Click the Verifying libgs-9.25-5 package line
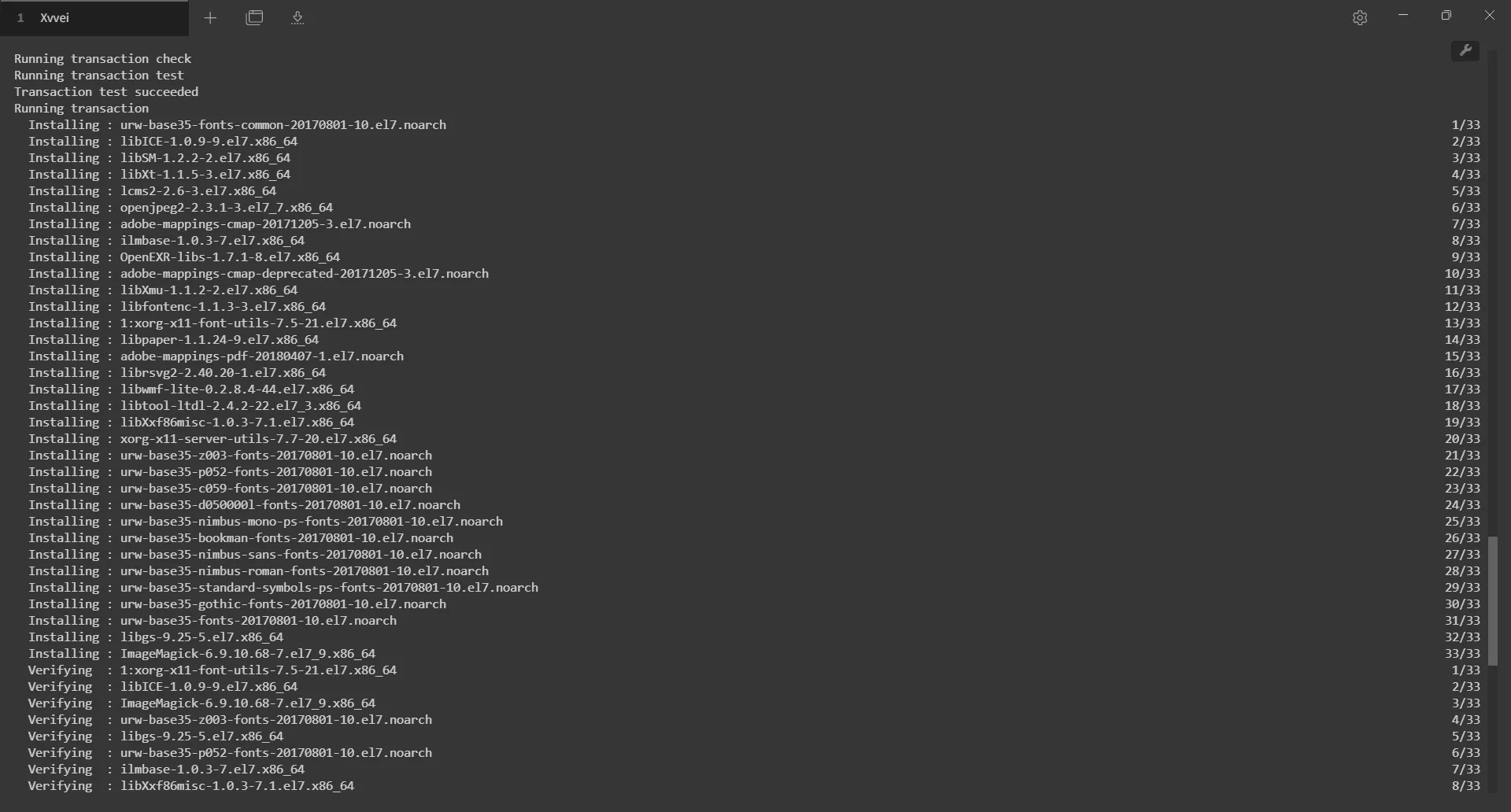The image size is (1511, 812). coord(156,736)
